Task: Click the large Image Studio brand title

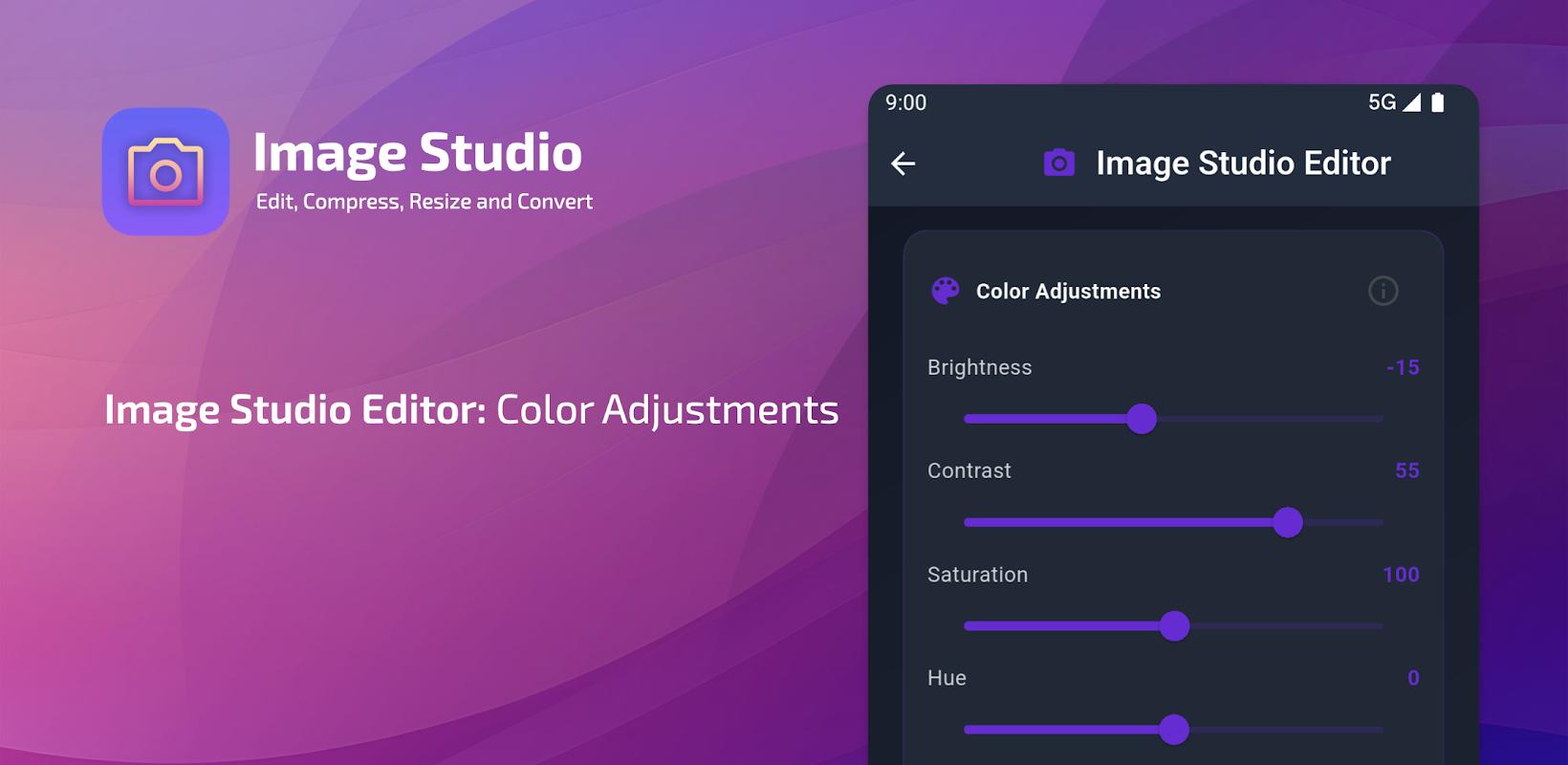Action: [x=418, y=153]
